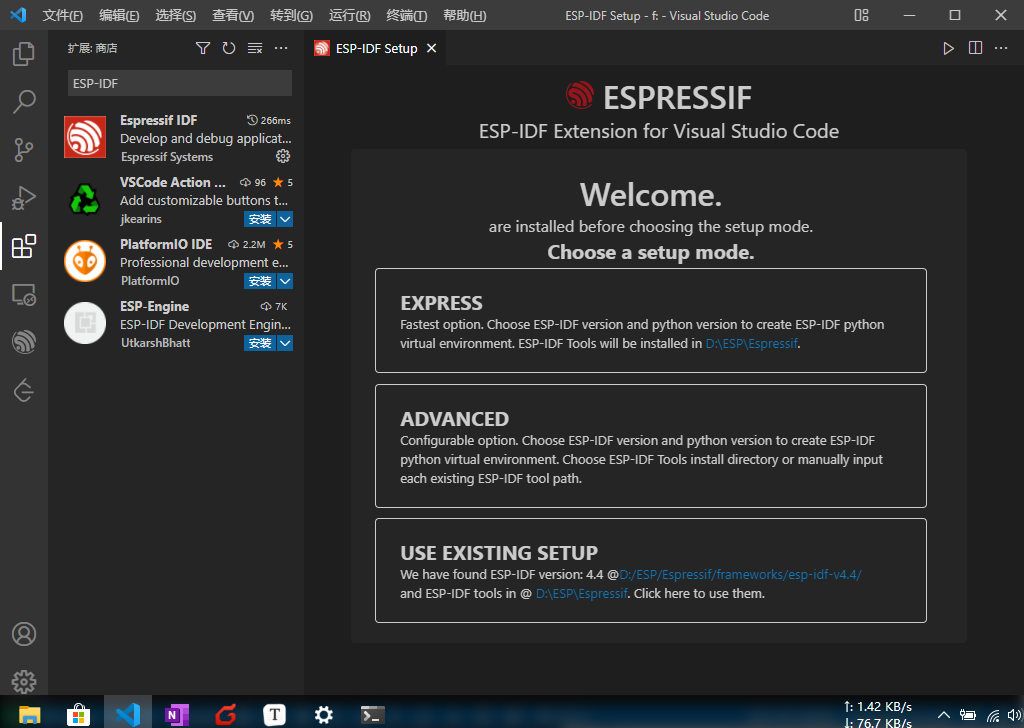Clear extension search results icon
Viewport: 1024px width, 728px height.
[x=255, y=48]
